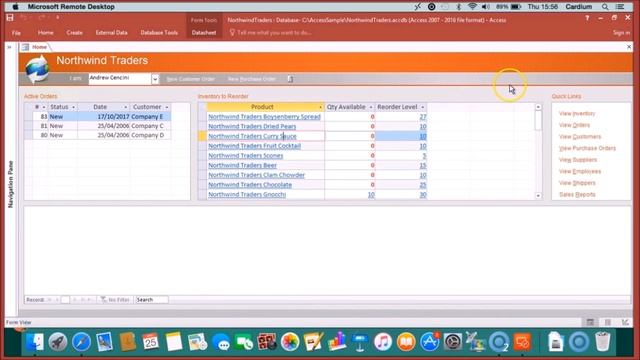The height and width of the screenshot is (360, 640).
Task: Open Status column filter dropdown
Action: tap(73, 107)
